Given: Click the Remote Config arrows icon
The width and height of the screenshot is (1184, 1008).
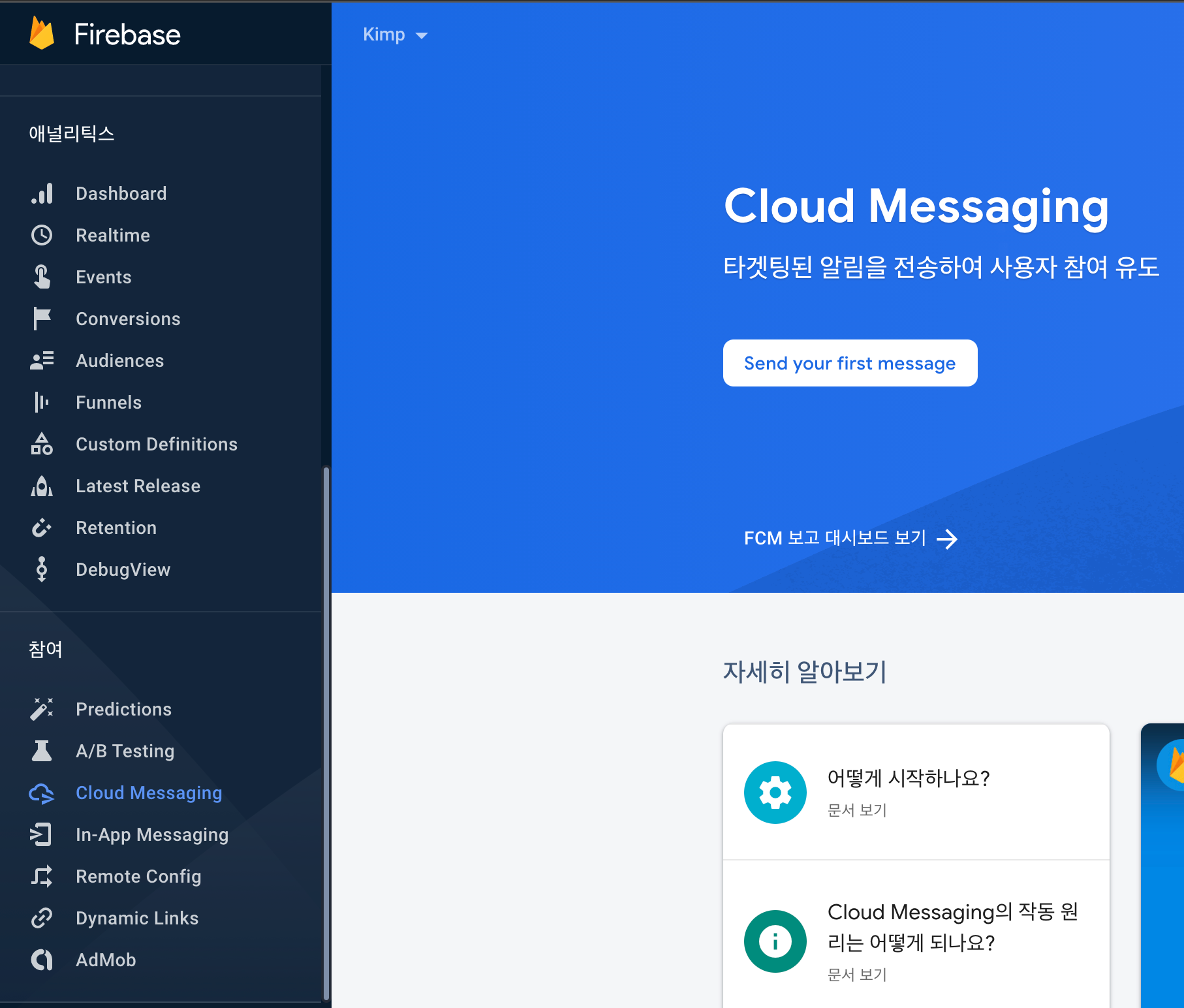Looking at the screenshot, I should 42,876.
